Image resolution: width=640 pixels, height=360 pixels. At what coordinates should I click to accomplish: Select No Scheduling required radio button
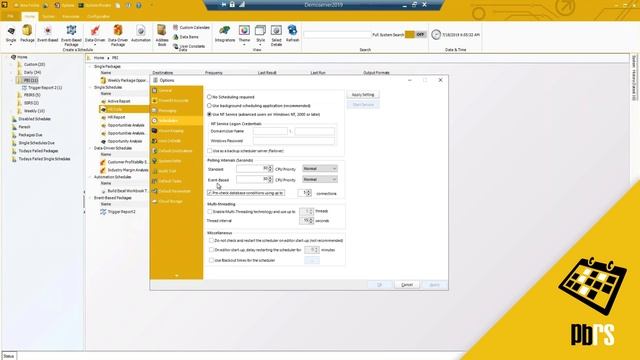coord(209,97)
